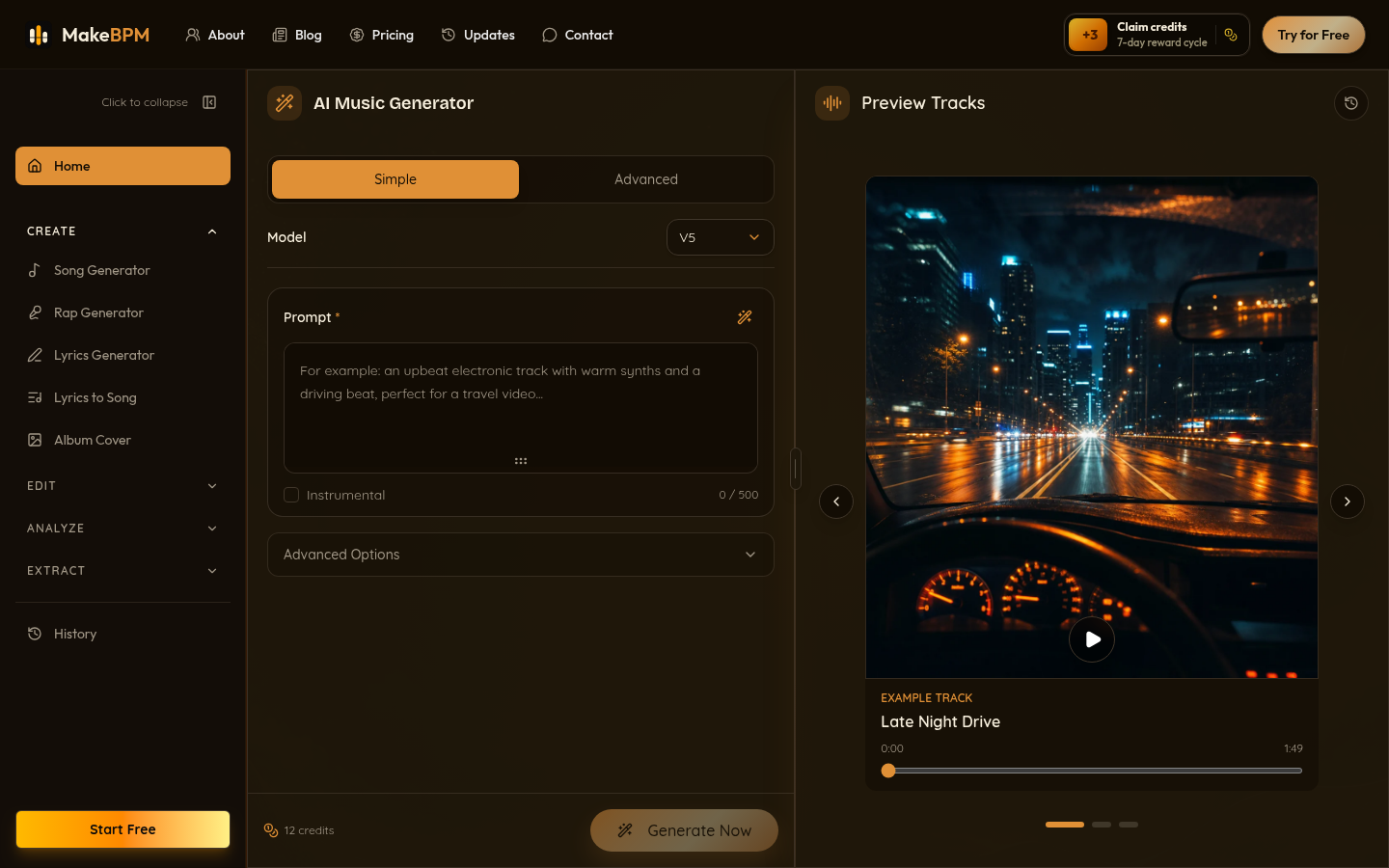
Task: Expand the ANALYZE section
Action: tap(123, 529)
